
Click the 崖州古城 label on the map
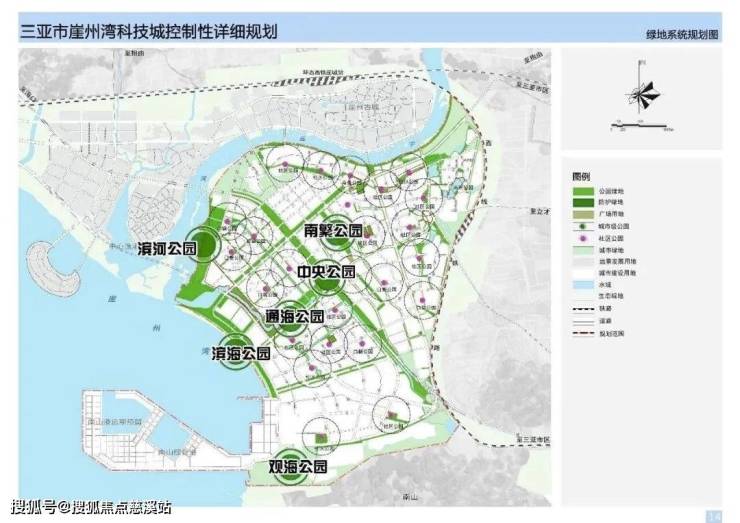363,107
